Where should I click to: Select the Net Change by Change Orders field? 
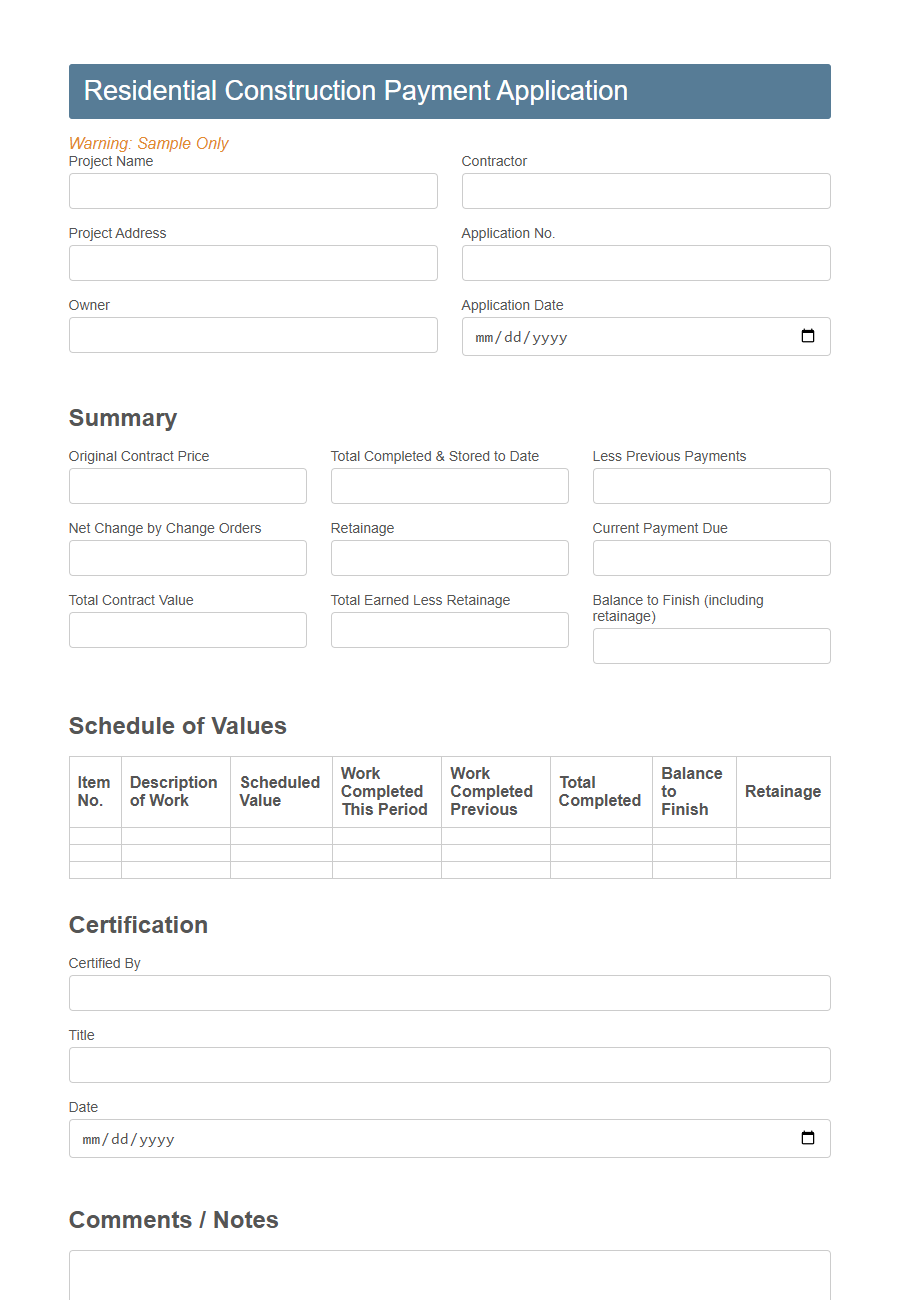187,558
